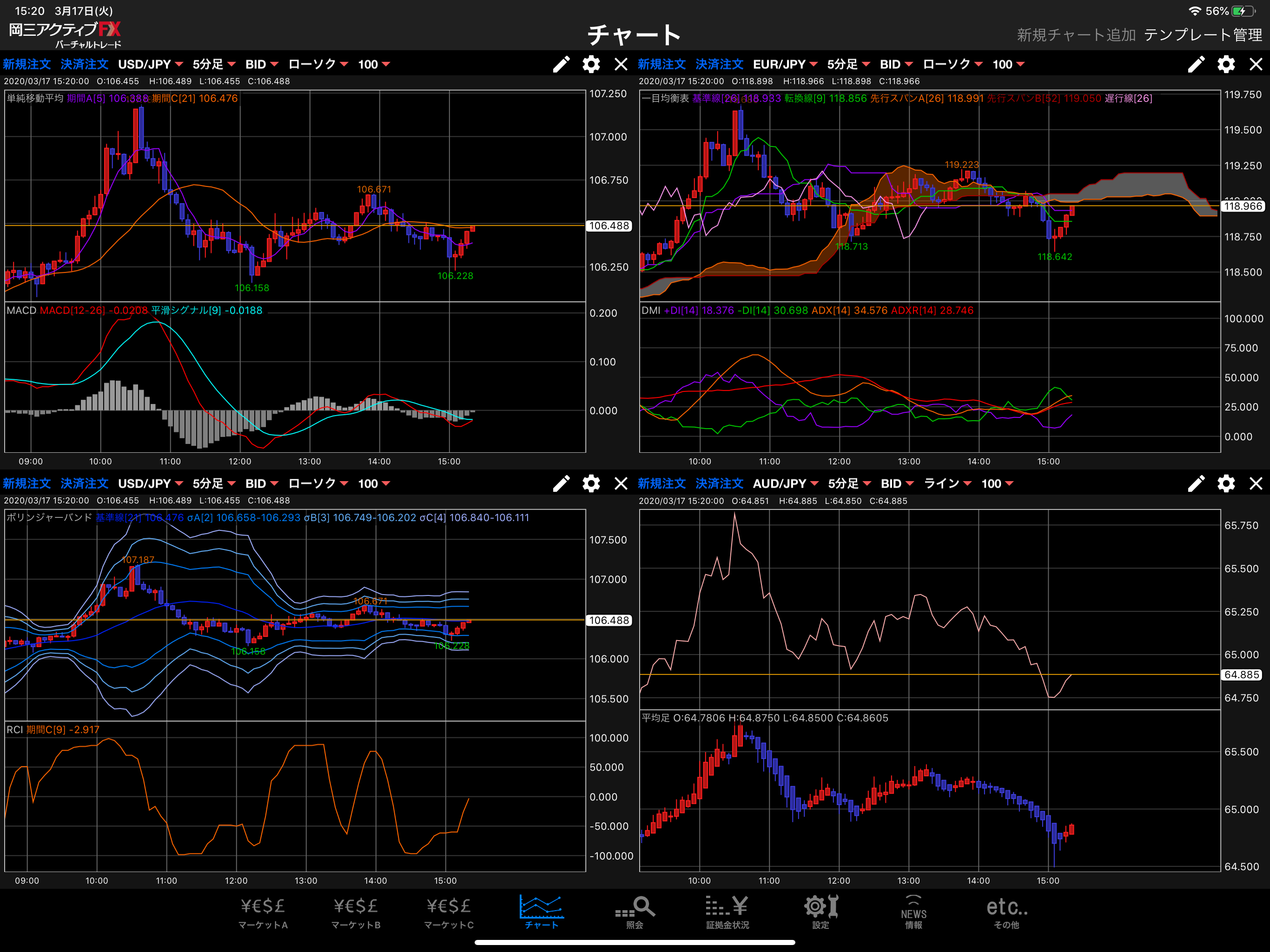The height and width of the screenshot is (952, 1270).
Task: Close the AUD/JPY chart panel
Action: pos(1256,483)
